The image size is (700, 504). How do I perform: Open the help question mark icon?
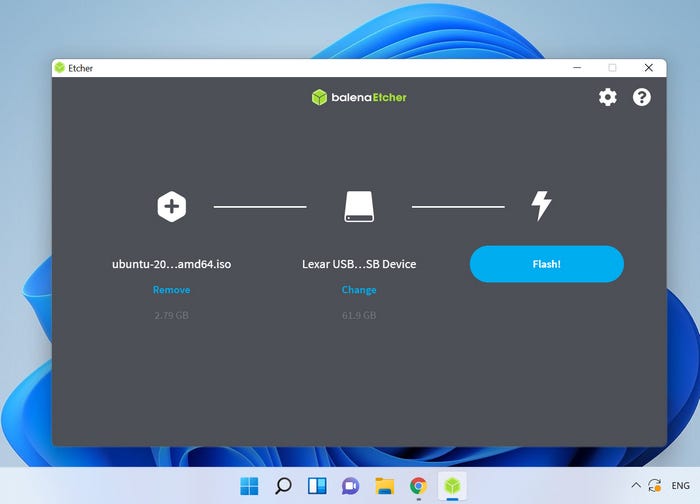[x=642, y=97]
